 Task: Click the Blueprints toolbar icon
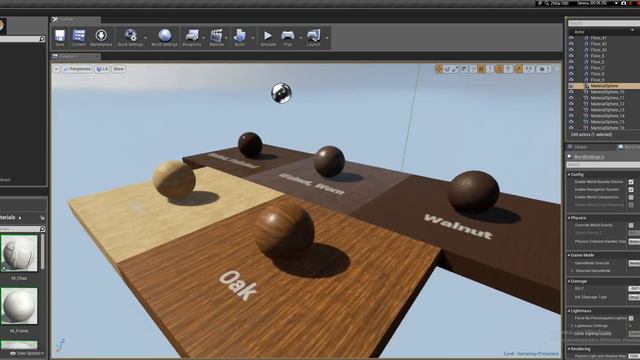[x=192, y=36]
